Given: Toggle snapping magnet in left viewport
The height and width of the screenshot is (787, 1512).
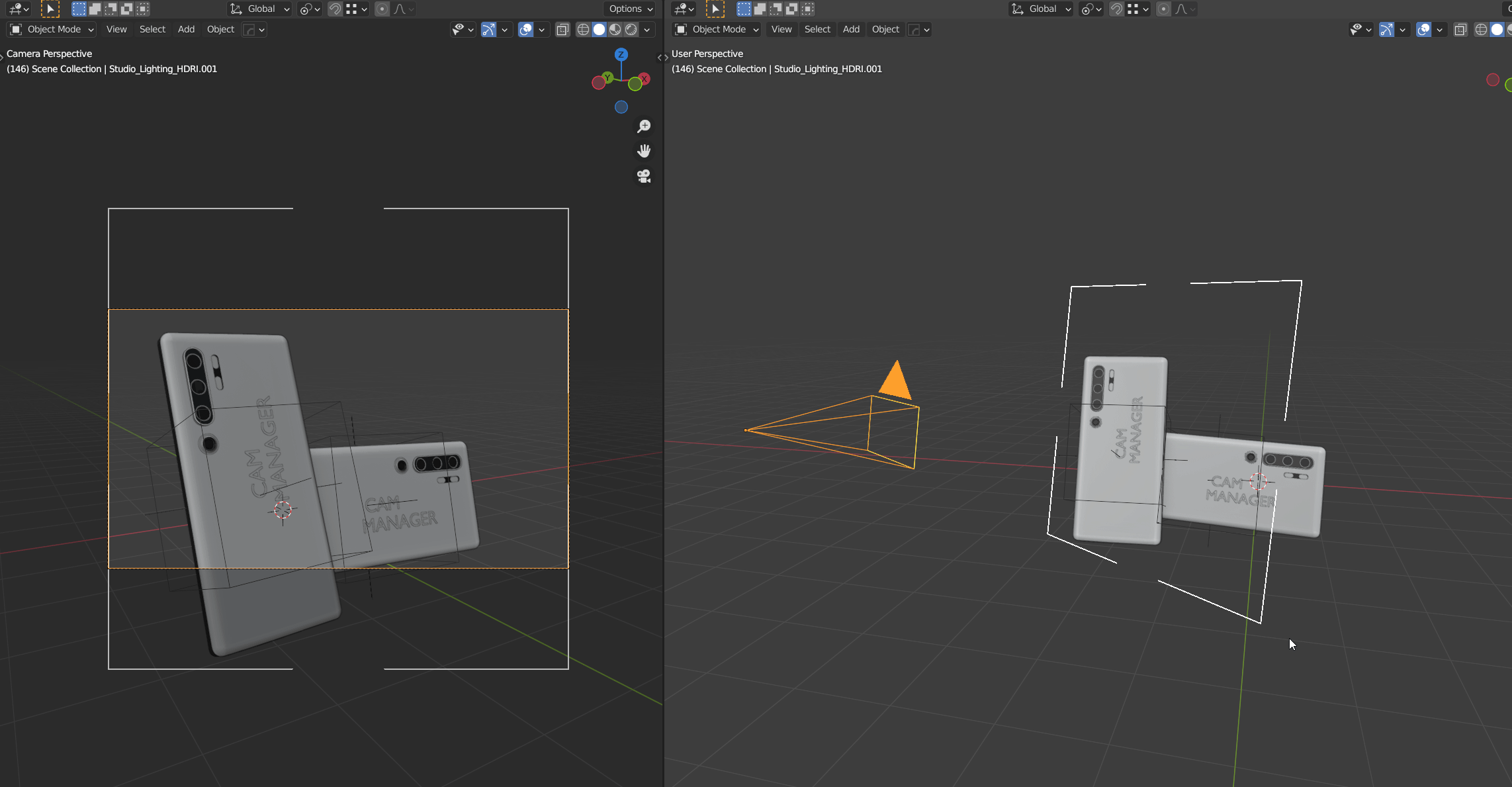Looking at the screenshot, I should [335, 9].
